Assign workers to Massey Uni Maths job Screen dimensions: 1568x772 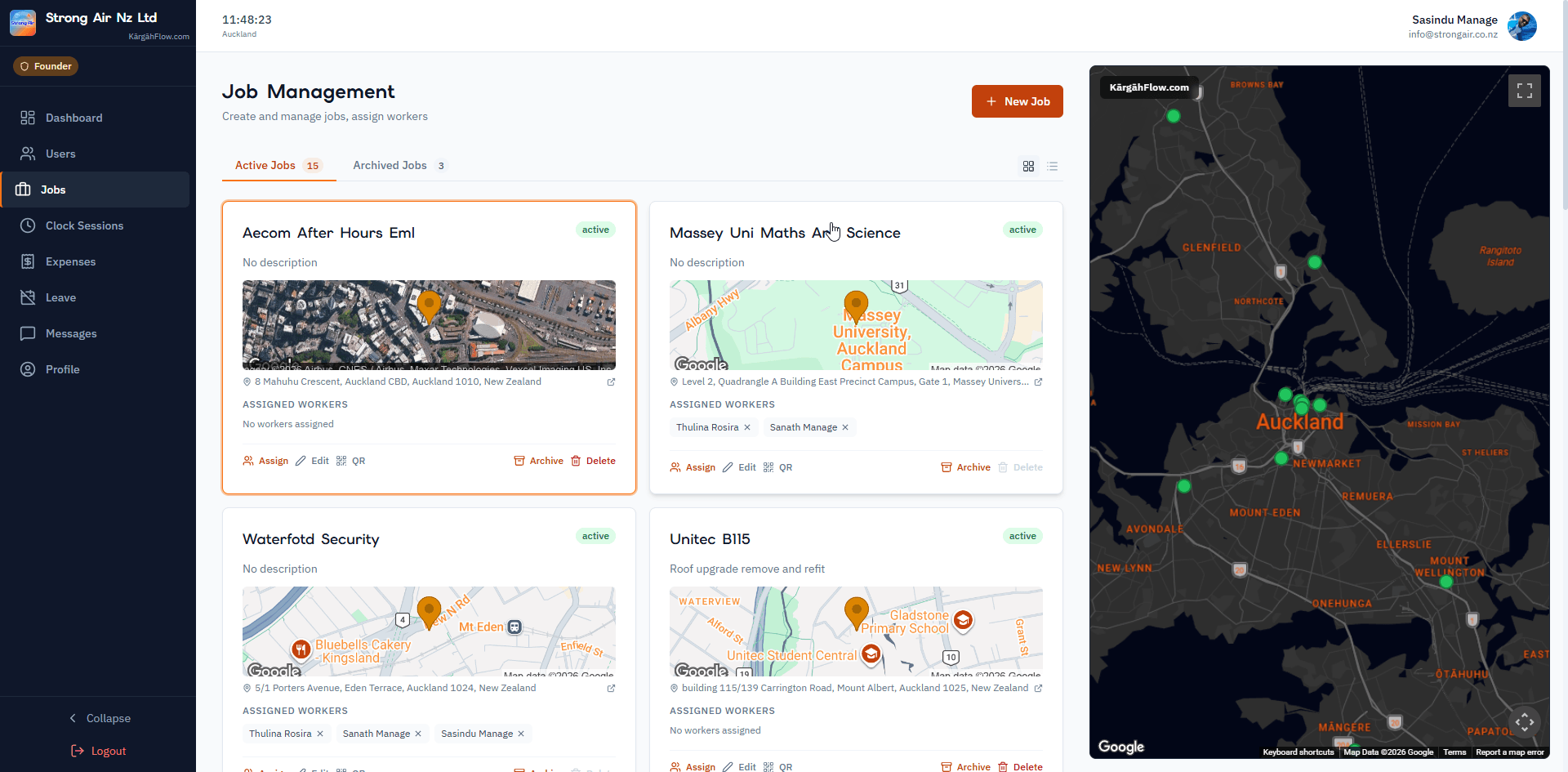tap(693, 467)
